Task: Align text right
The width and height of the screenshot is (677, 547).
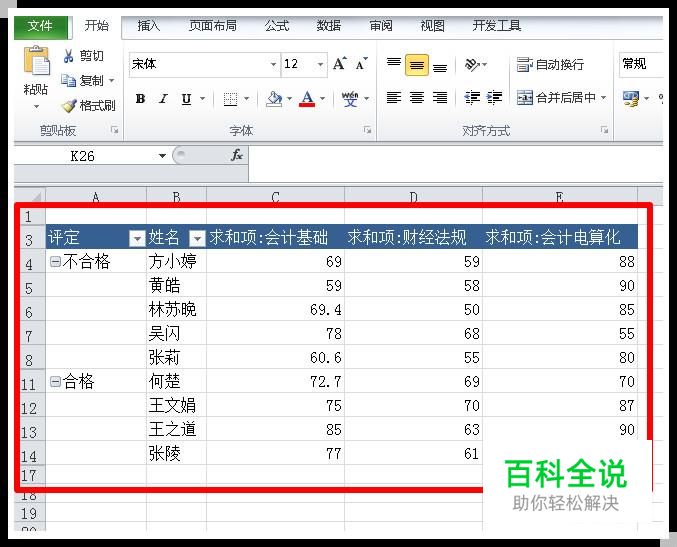Action: 440,98
